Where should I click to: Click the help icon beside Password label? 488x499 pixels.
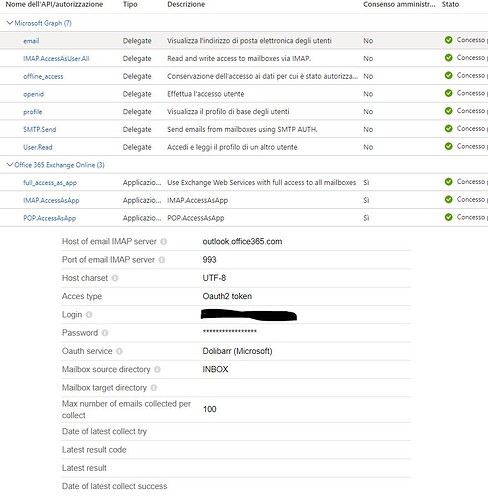click(105, 333)
